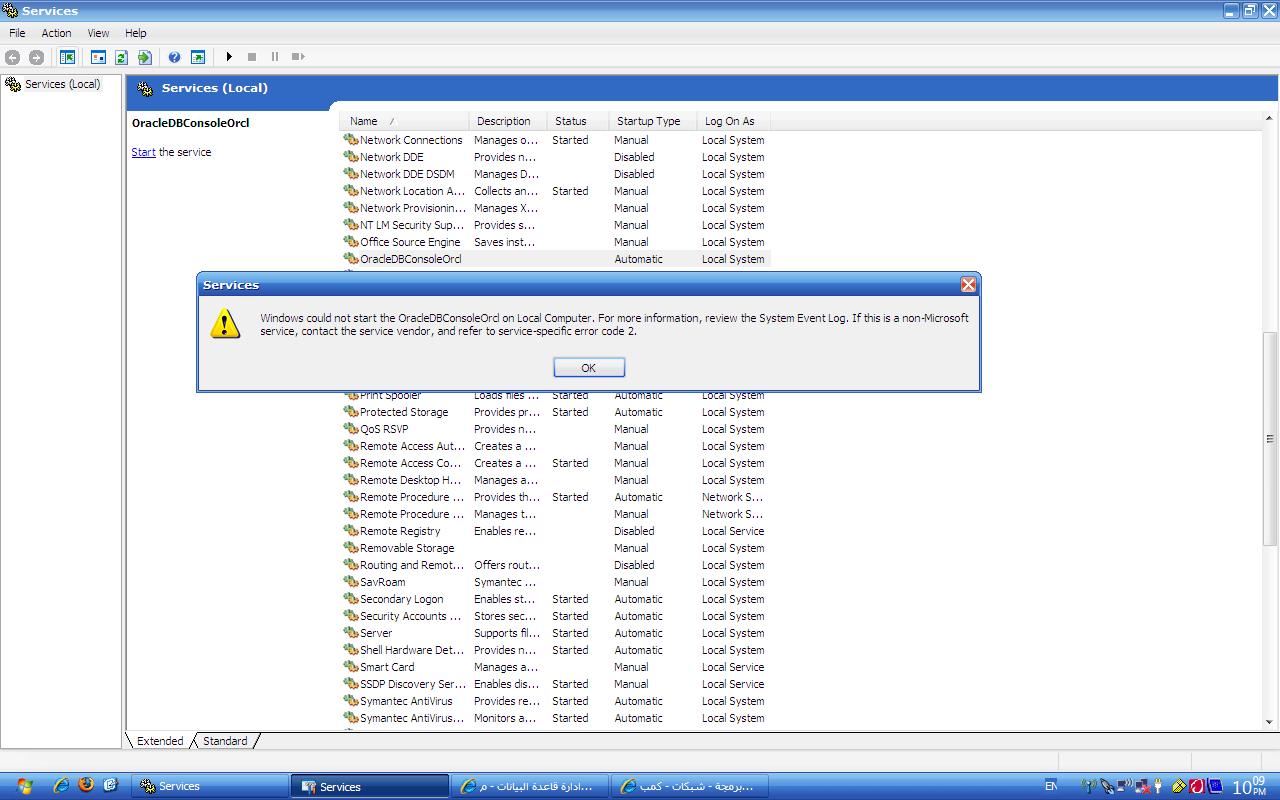This screenshot has height=800, width=1280.
Task: Switch to the Extended tab
Action: (x=160, y=741)
